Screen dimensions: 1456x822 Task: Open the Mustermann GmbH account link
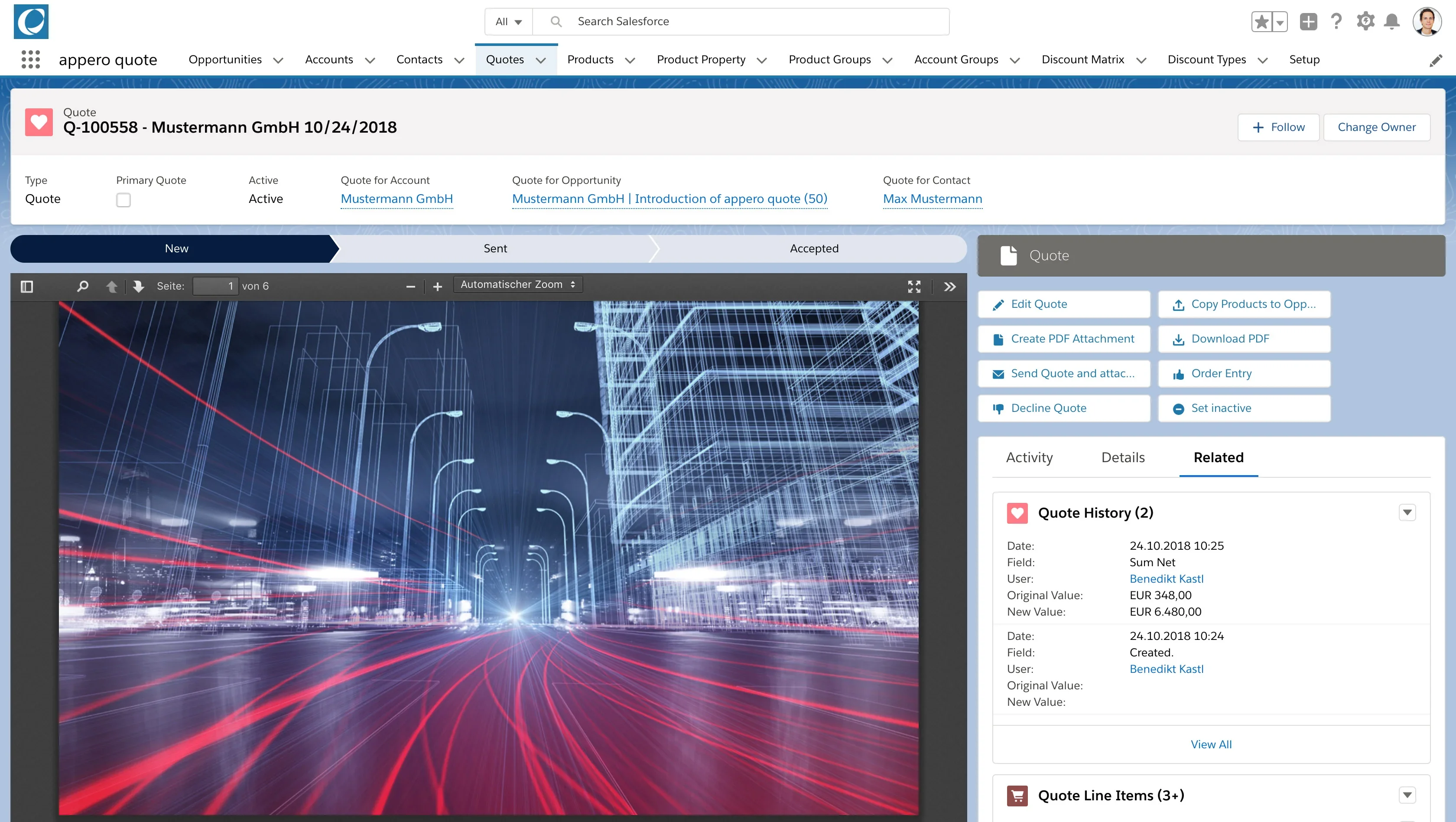tap(396, 199)
